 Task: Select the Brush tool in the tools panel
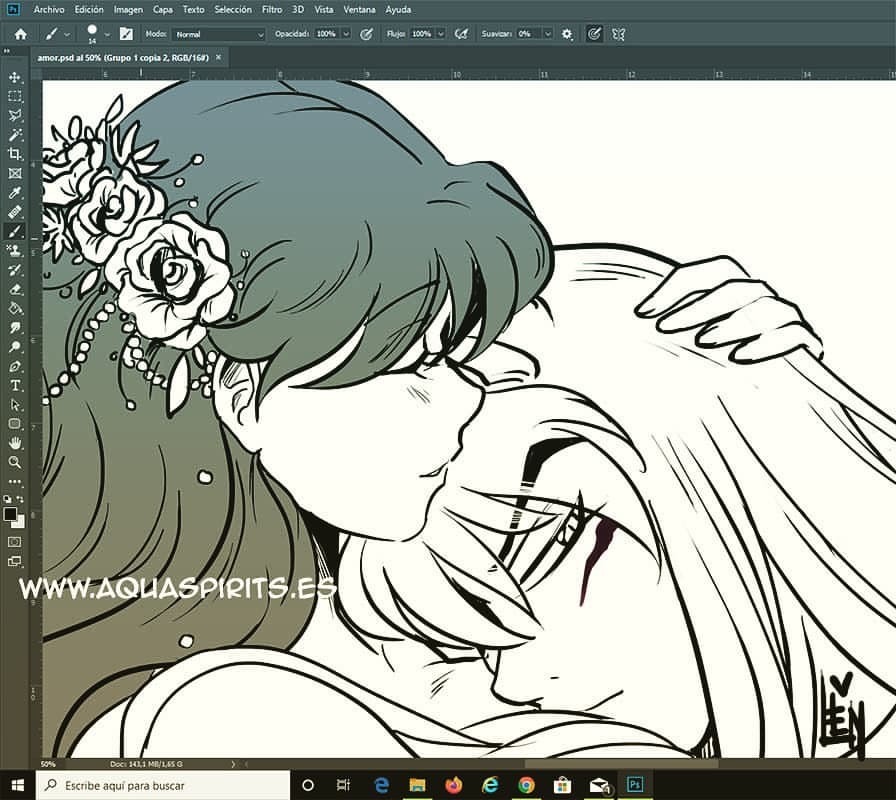pos(15,231)
